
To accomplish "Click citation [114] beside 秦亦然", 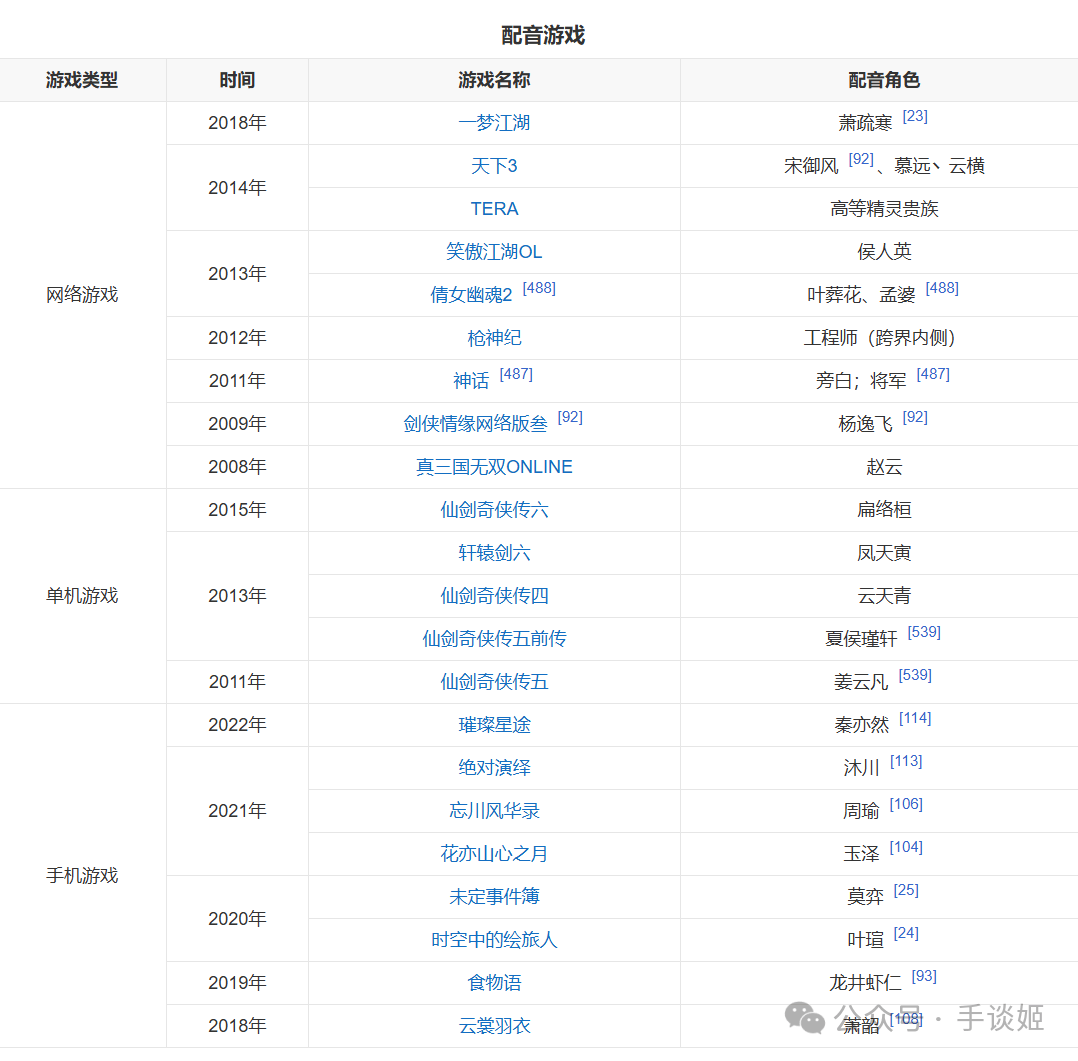I will 915,718.
